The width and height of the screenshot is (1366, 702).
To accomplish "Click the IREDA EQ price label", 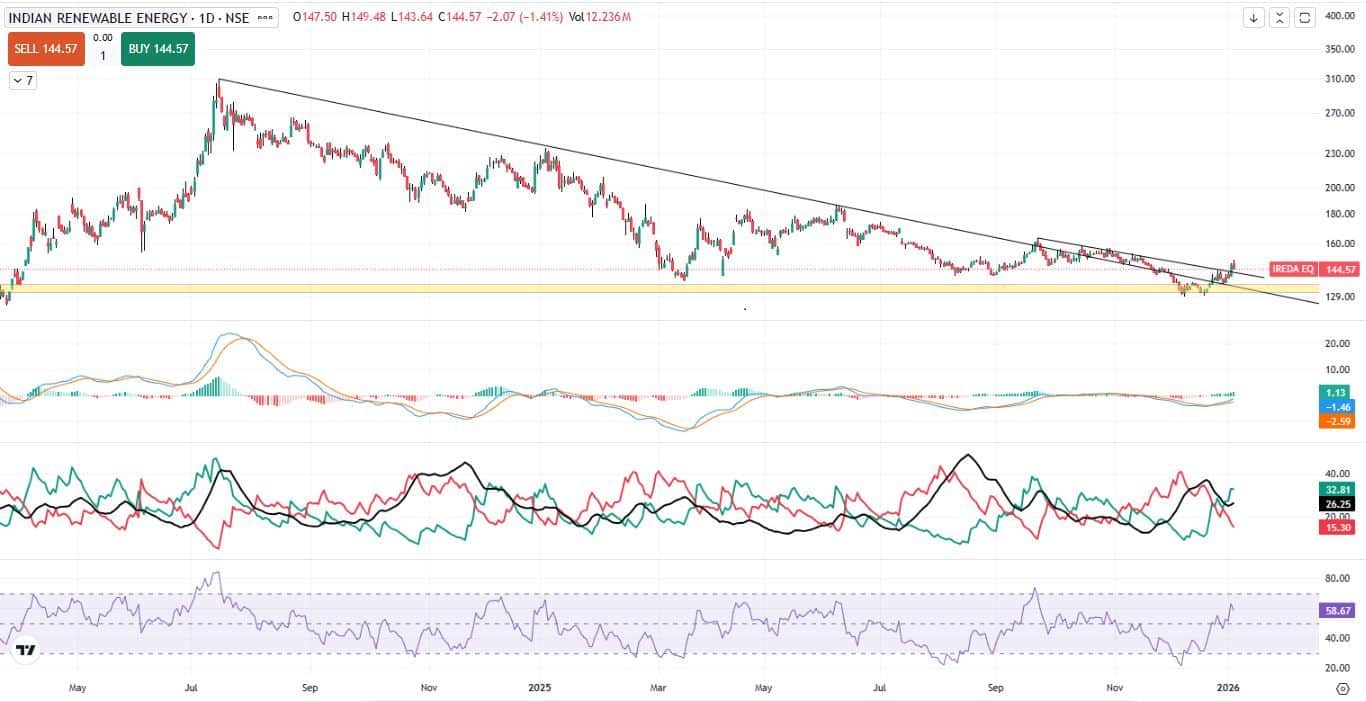I will click(1293, 269).
